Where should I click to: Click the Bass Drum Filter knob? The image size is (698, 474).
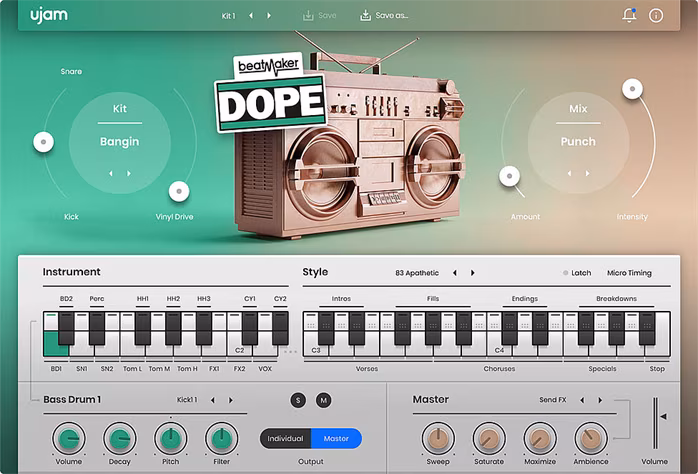point(222,438)
